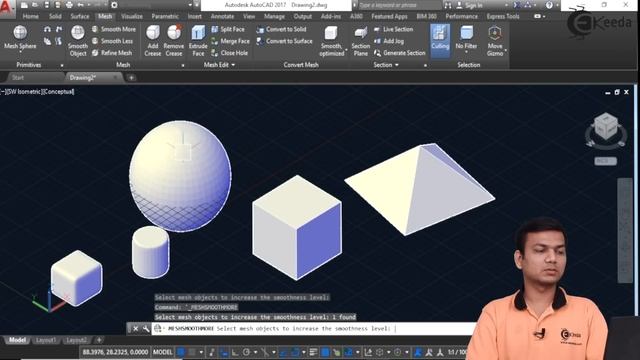Click the Smooth, optimized conversion icon

coord(331,33)
